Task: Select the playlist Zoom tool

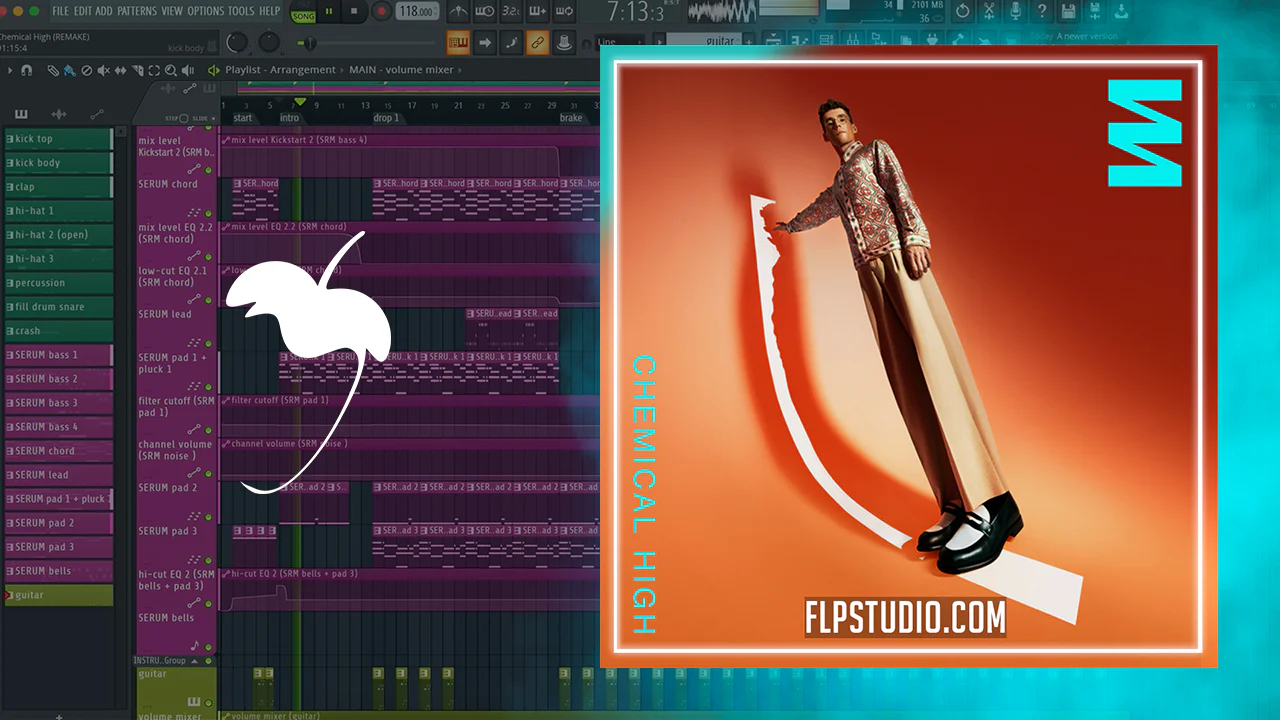Action: pos(171,70)
